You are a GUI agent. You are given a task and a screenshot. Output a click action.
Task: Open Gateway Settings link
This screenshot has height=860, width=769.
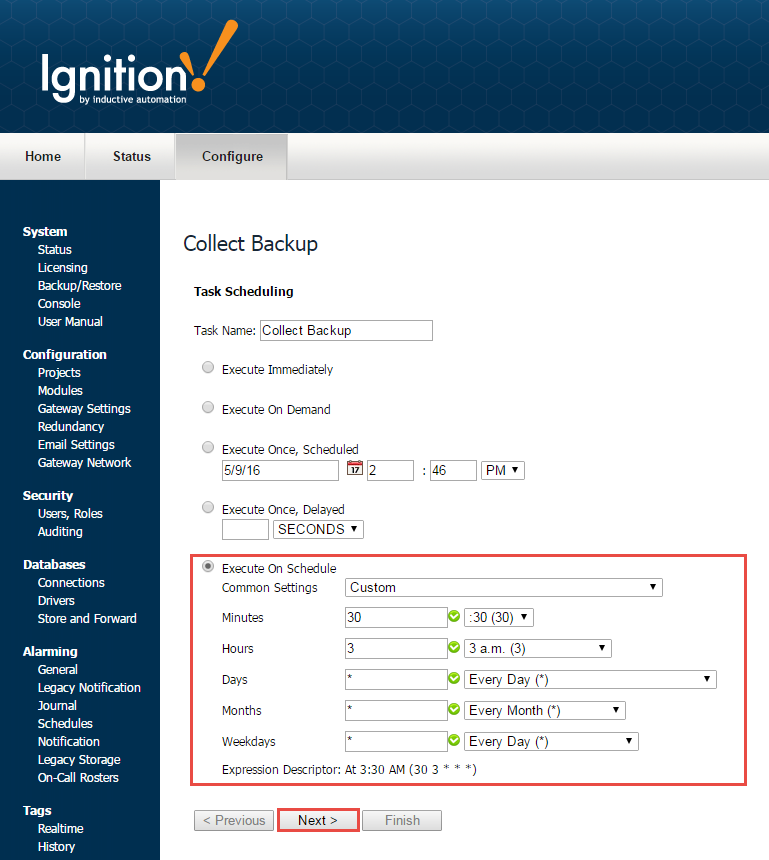click(x=84, y=409)
